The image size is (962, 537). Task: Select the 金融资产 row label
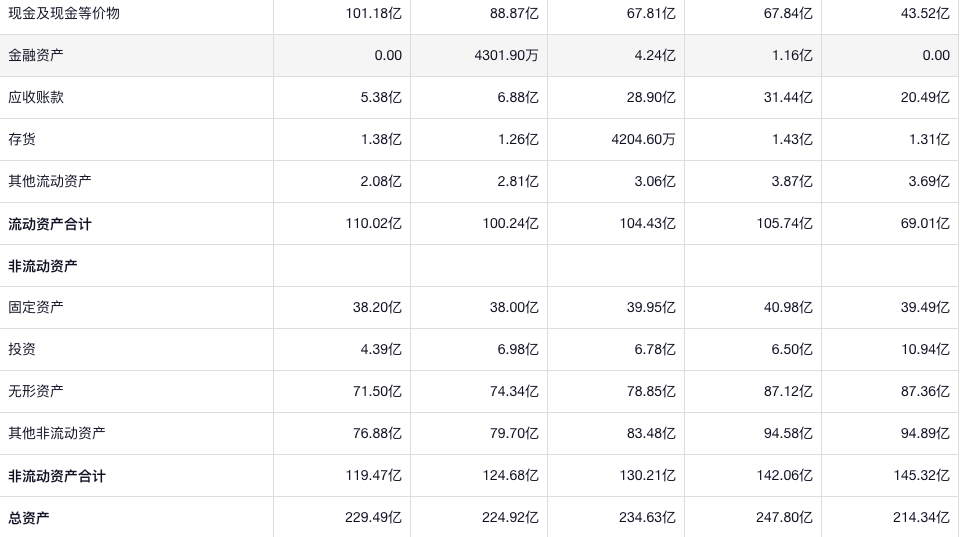[x=36, y=56]
